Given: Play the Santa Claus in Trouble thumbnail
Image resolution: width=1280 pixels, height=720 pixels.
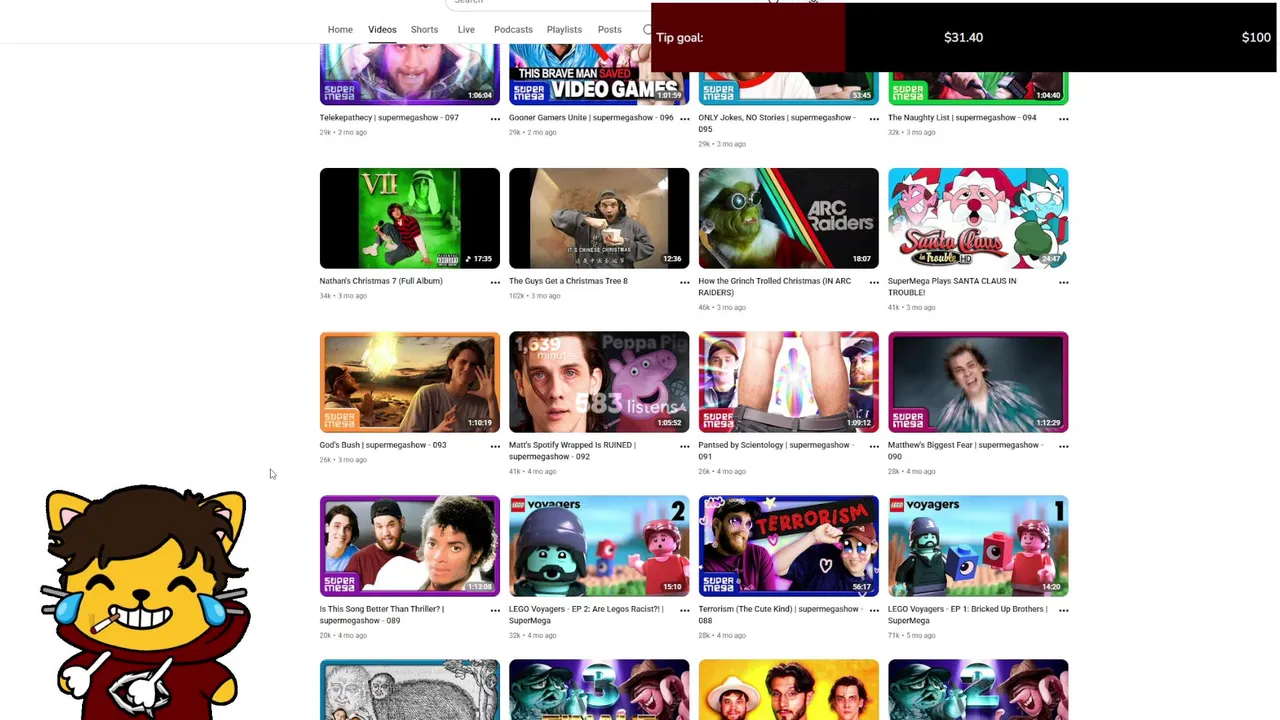Looking at the screenshot, I should (x=978, y=218).
